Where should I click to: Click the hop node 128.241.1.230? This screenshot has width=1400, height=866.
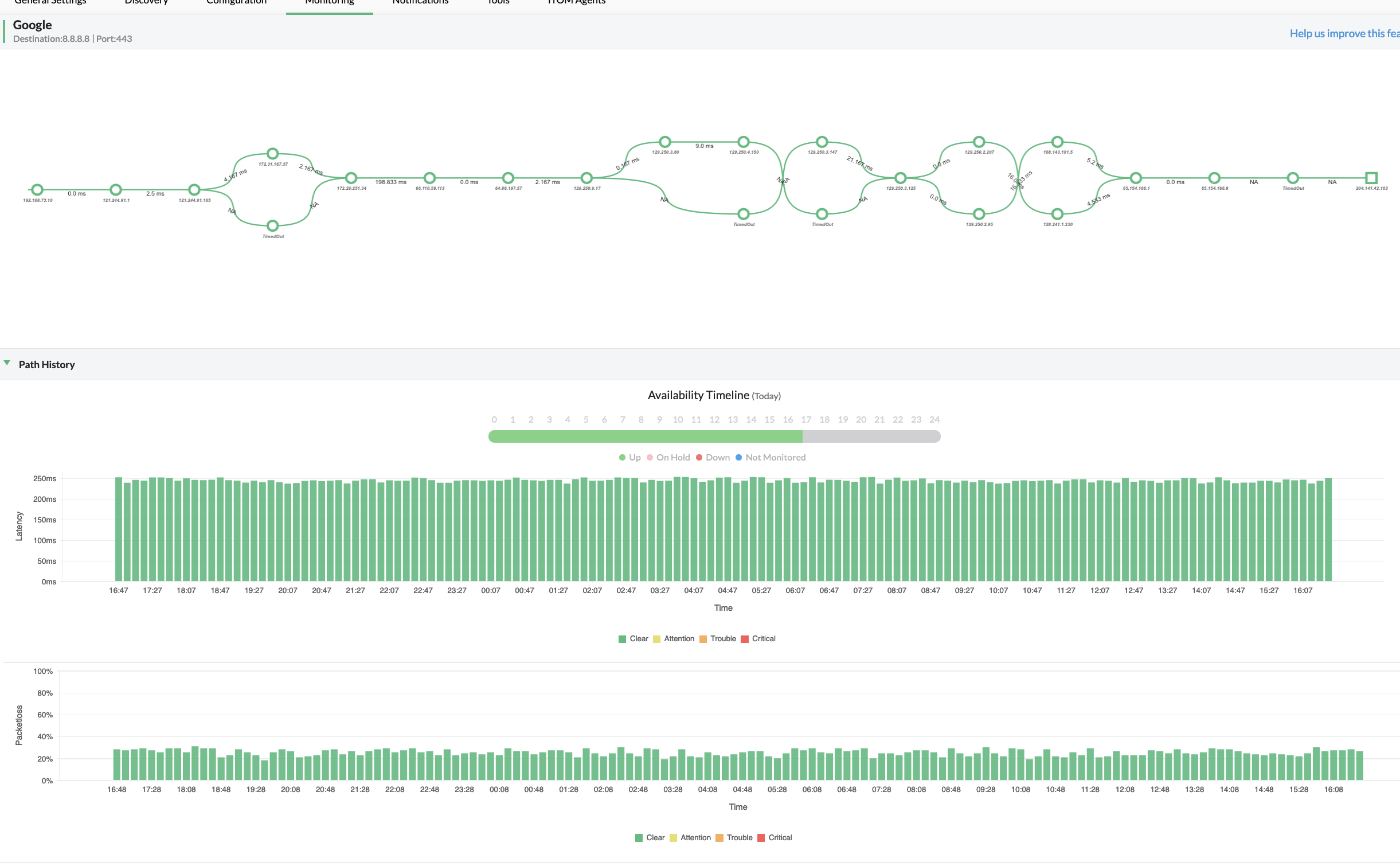[1057, 214]
